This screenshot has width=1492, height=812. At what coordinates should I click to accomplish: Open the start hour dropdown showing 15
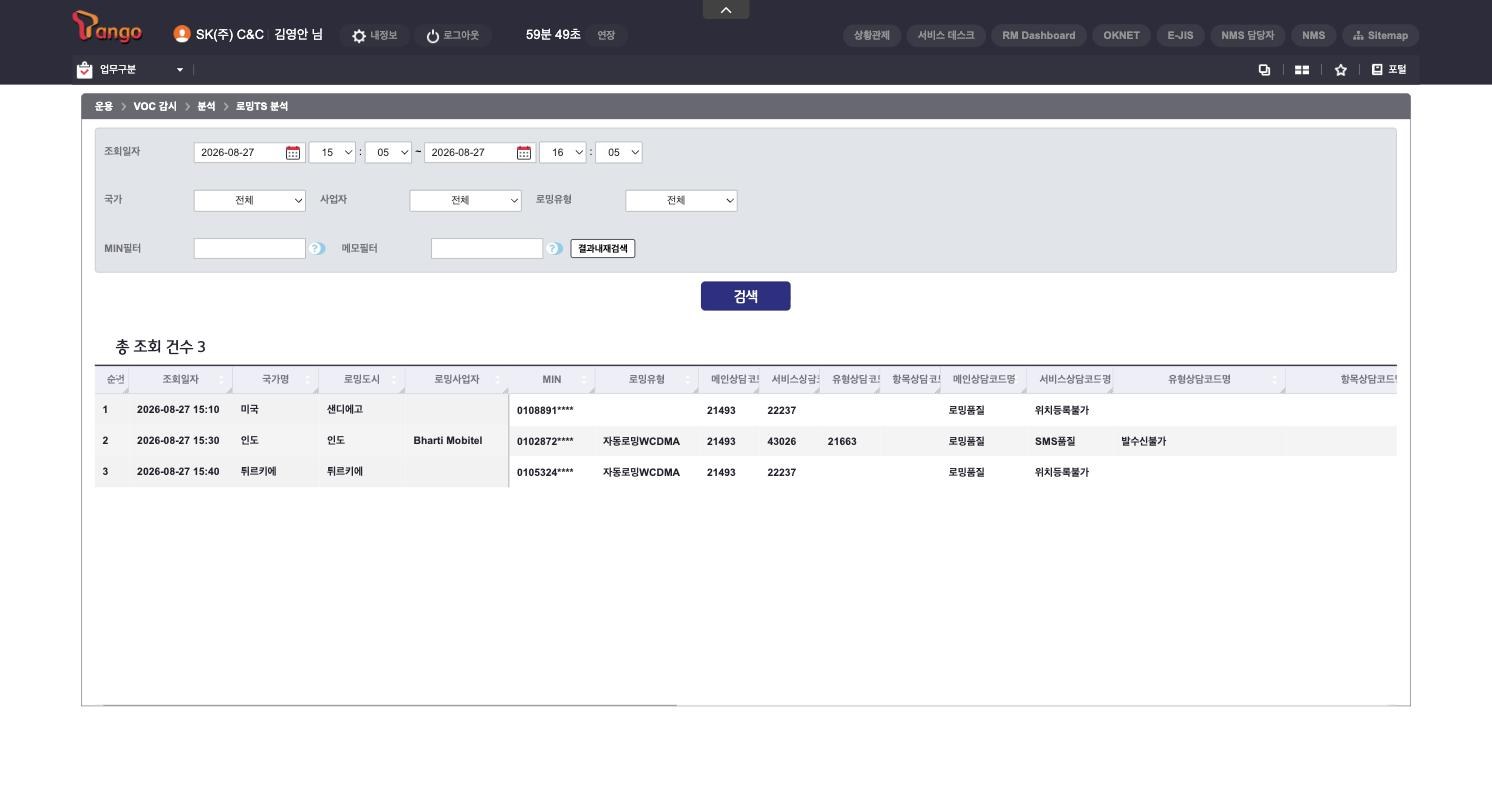[333, 153]
